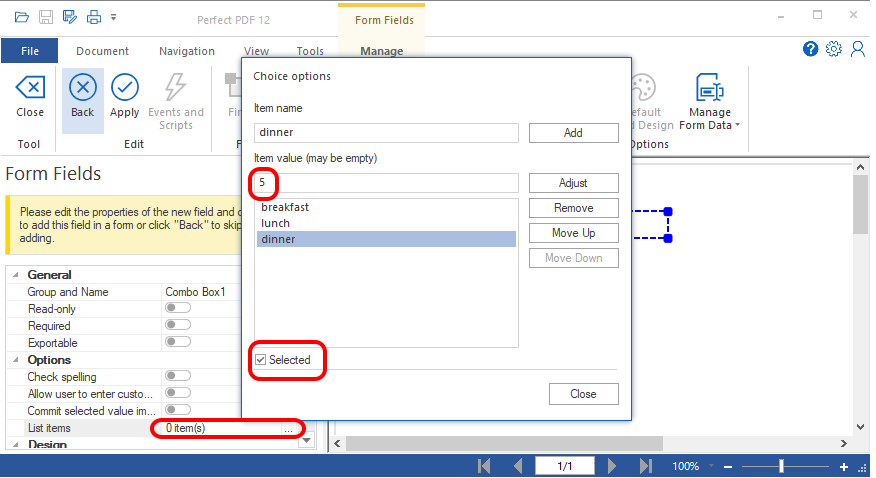Click the Close tool icon in the ribbon

[30, 88]
